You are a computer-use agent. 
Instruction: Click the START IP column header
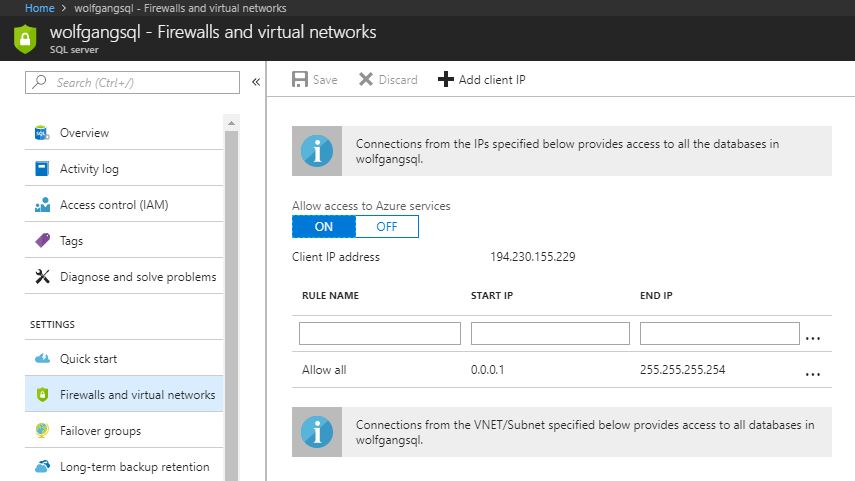tap(492, 296)
